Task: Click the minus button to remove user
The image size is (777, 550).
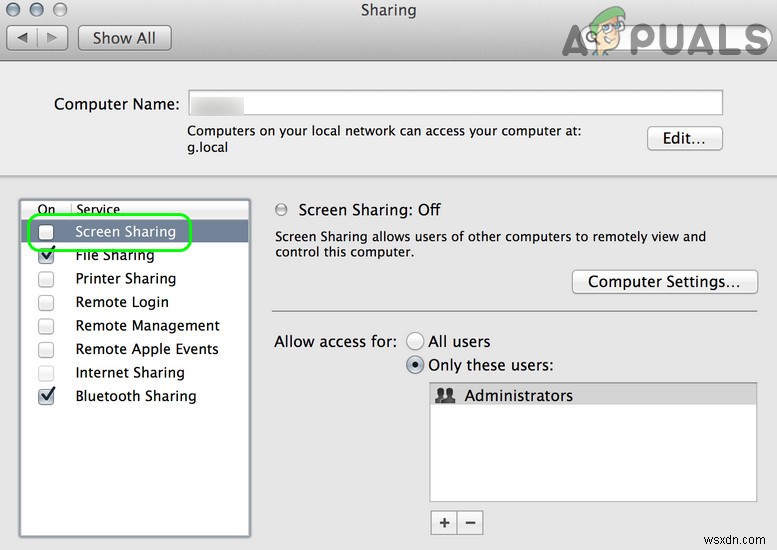Action: click(x=470, y=522)
